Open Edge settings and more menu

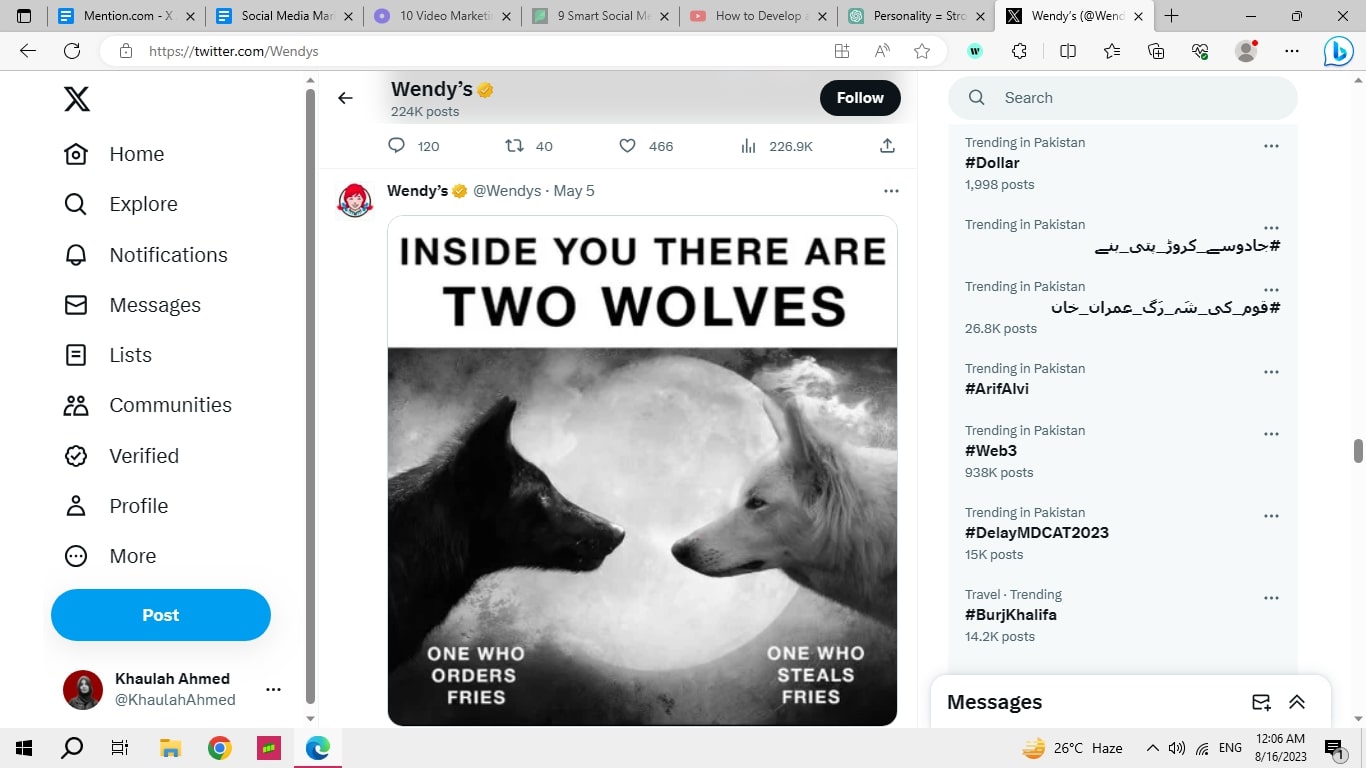coord(1292,51)
